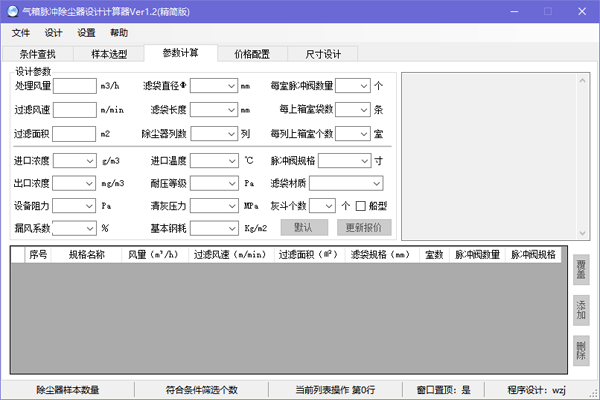Expand the 进口浓度 dropdown
600x400 pixels.
click(74, 161)
